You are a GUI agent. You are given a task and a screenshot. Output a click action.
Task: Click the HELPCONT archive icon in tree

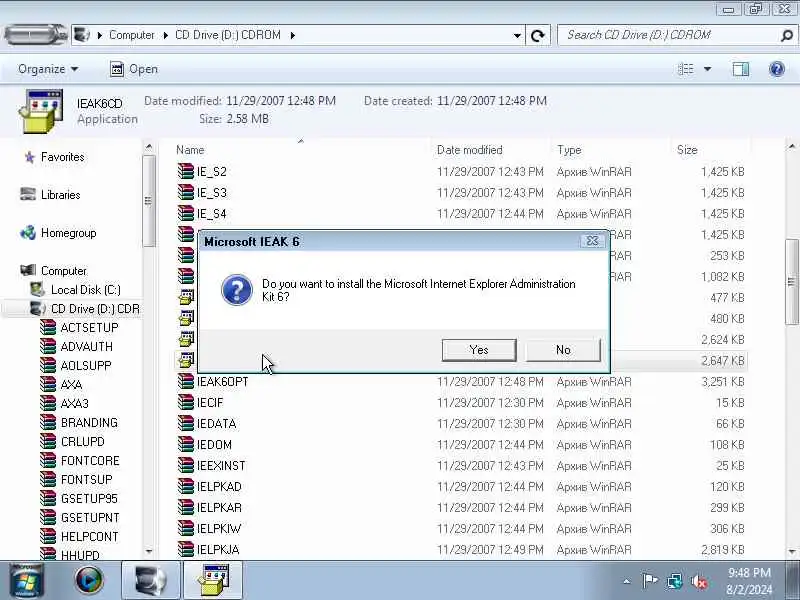pos(48,536)
